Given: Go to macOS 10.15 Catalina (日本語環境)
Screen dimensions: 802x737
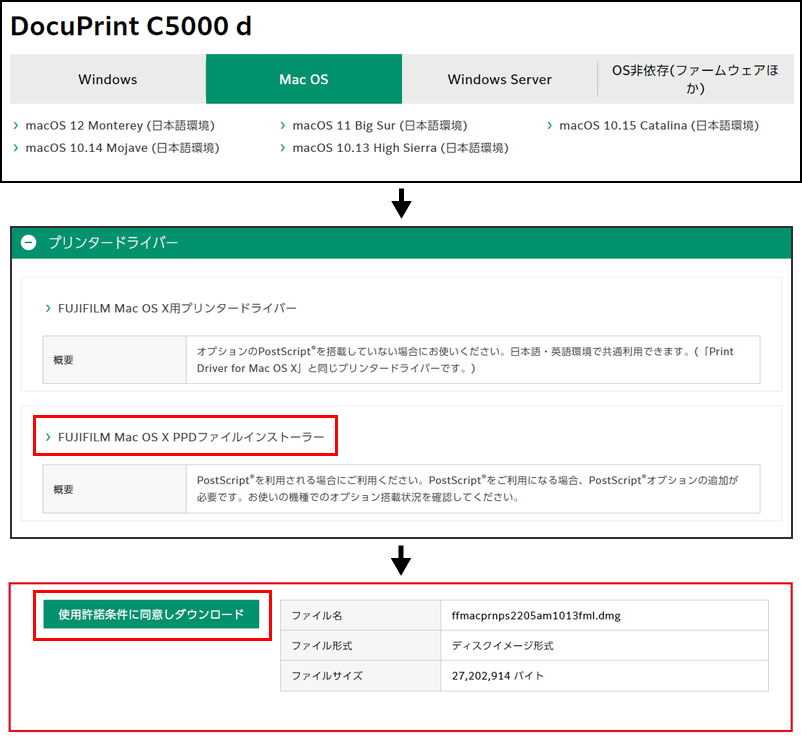Looking at the screenshot, I should [x=658, y=126].
